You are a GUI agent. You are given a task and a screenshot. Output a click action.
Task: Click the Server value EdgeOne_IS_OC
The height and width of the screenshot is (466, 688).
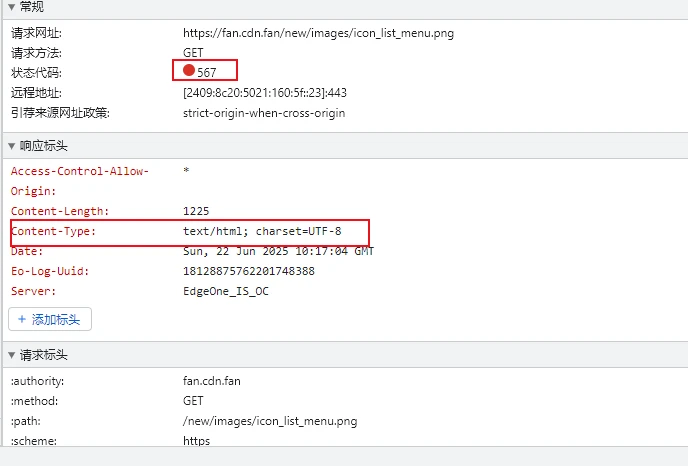click(x=226, y=291)
